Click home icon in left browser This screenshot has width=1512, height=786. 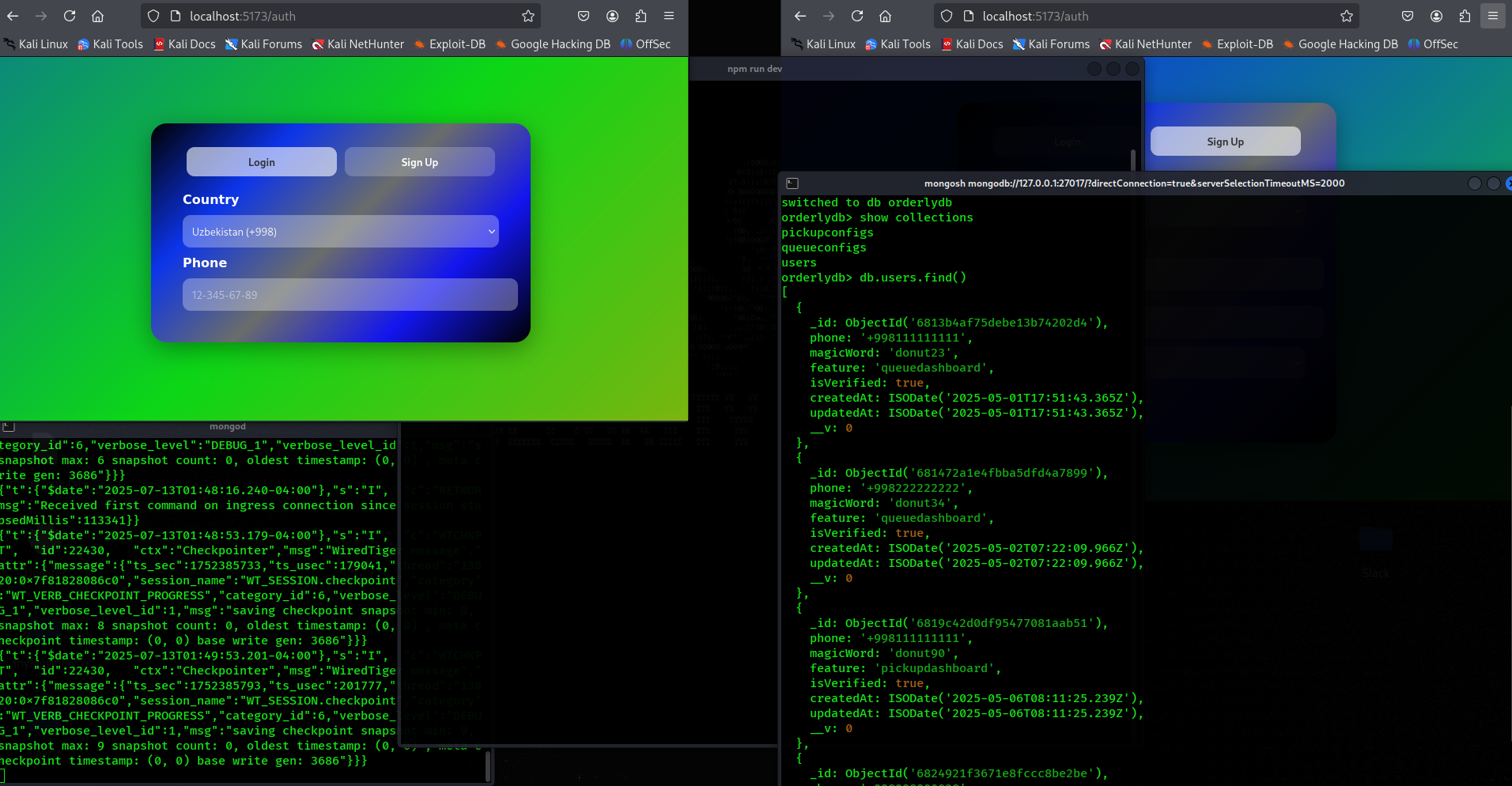click(97, 16)
